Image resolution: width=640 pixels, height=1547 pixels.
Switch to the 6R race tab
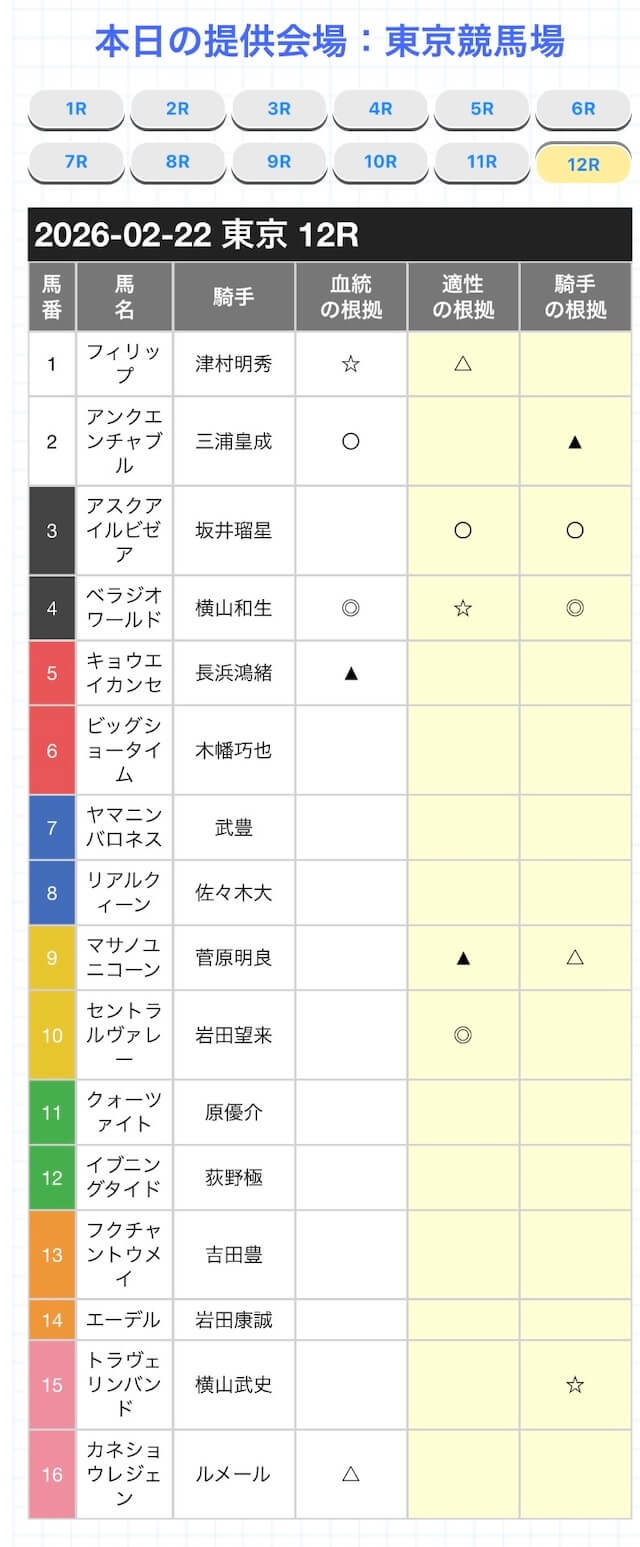583,109
